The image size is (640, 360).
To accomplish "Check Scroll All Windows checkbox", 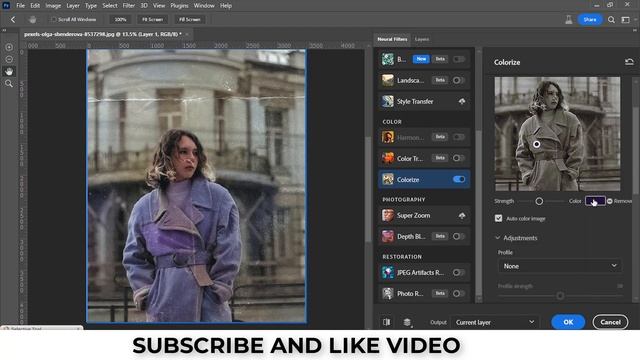I will tap(53, 20).
